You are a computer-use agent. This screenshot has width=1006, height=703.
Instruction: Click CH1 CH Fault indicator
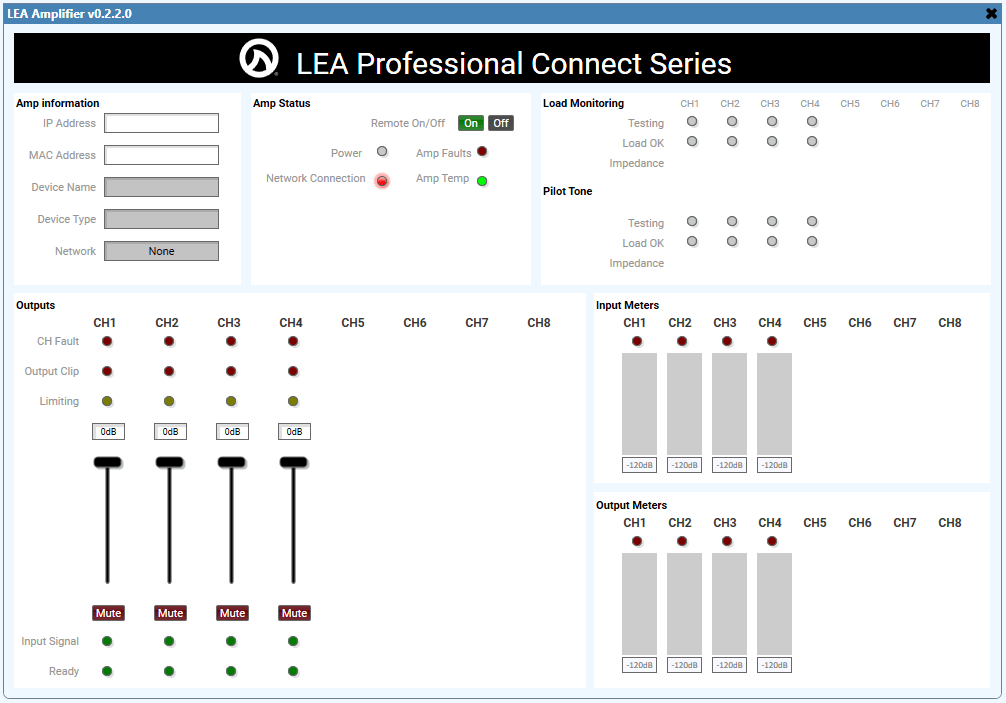107,341
